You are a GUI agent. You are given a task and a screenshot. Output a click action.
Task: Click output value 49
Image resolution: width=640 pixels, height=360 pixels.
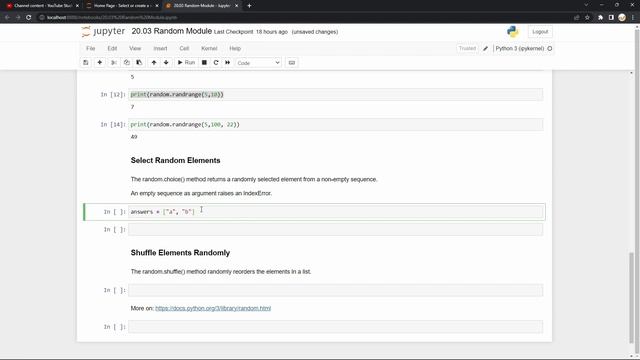click(134, 137)
